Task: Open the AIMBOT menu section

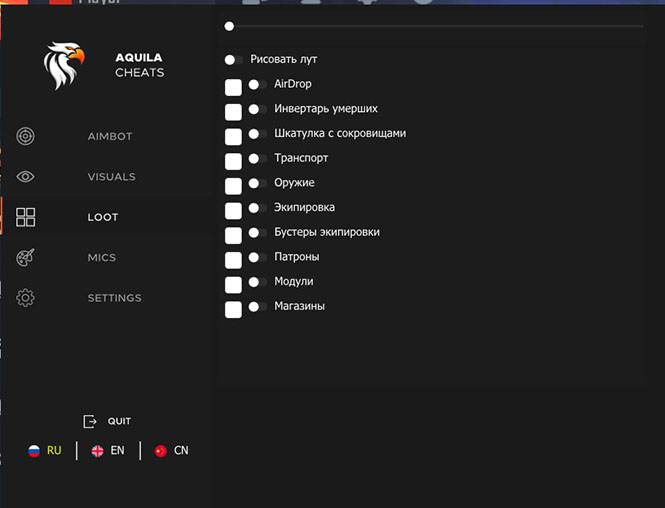Action: point(110,137)
